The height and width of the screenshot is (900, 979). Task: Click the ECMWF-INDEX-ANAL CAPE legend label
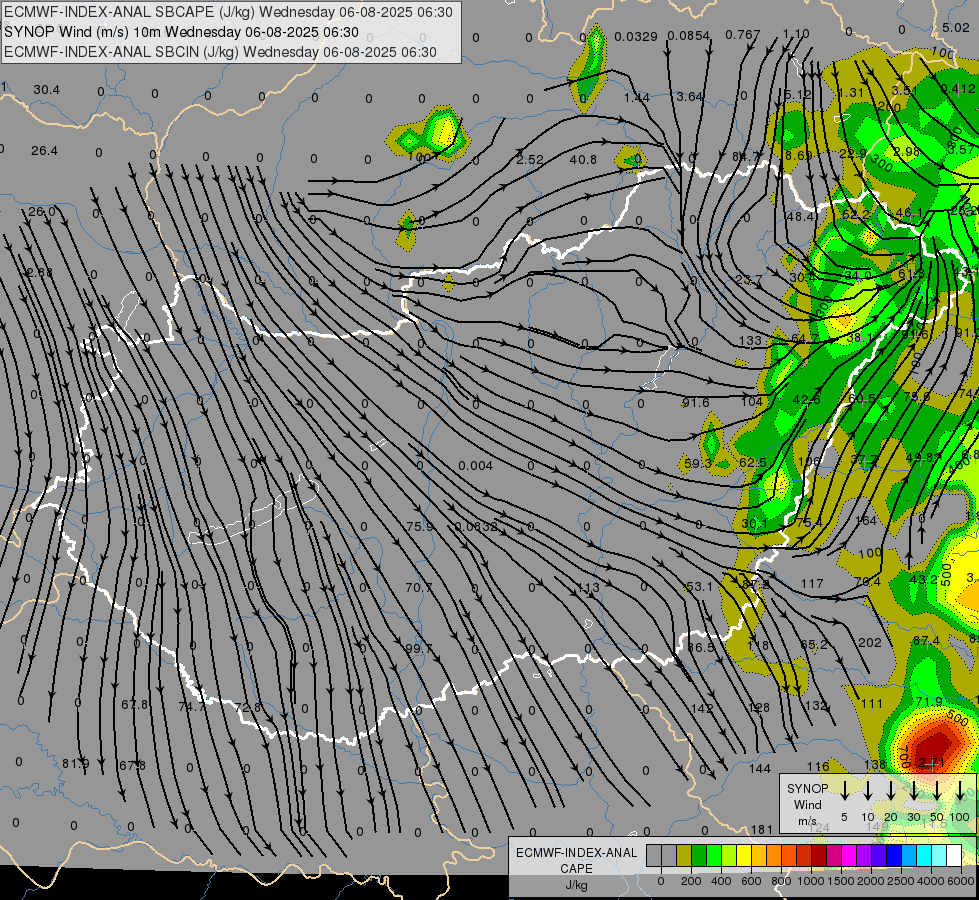point(576,860)
